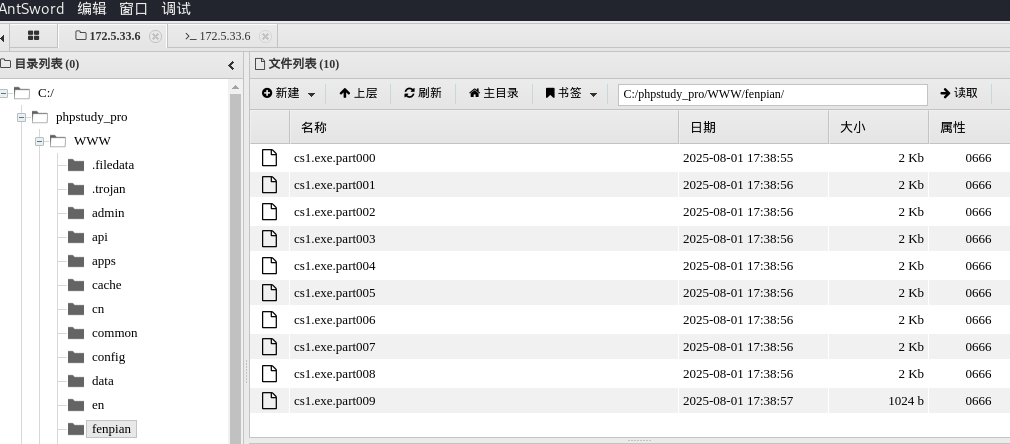Collapse the C:/ tree node
1010x444 pixels.
(x=4, y=93)
